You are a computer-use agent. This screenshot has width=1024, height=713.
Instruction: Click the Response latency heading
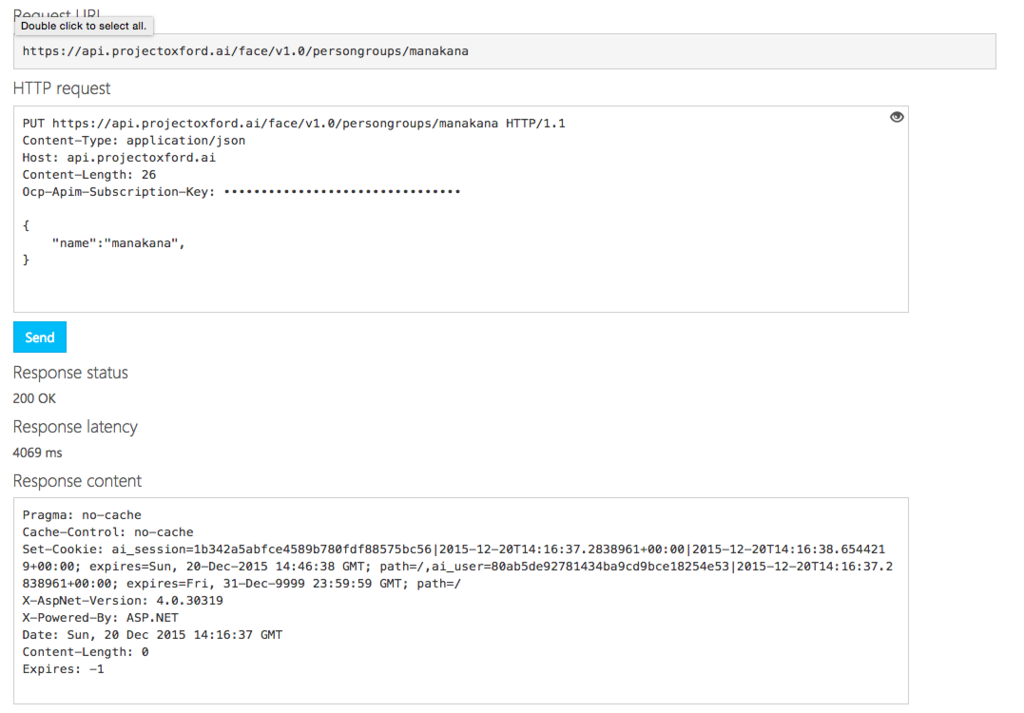coord(75,427)
